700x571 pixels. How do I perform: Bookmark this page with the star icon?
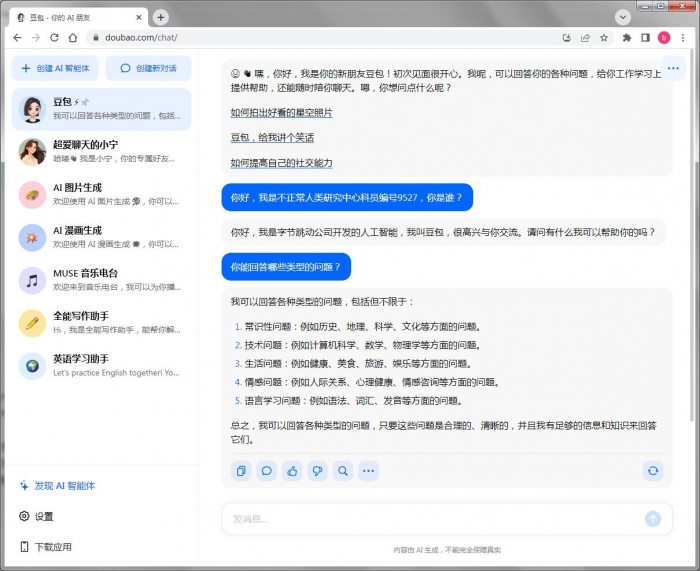(x=604, y=38)
